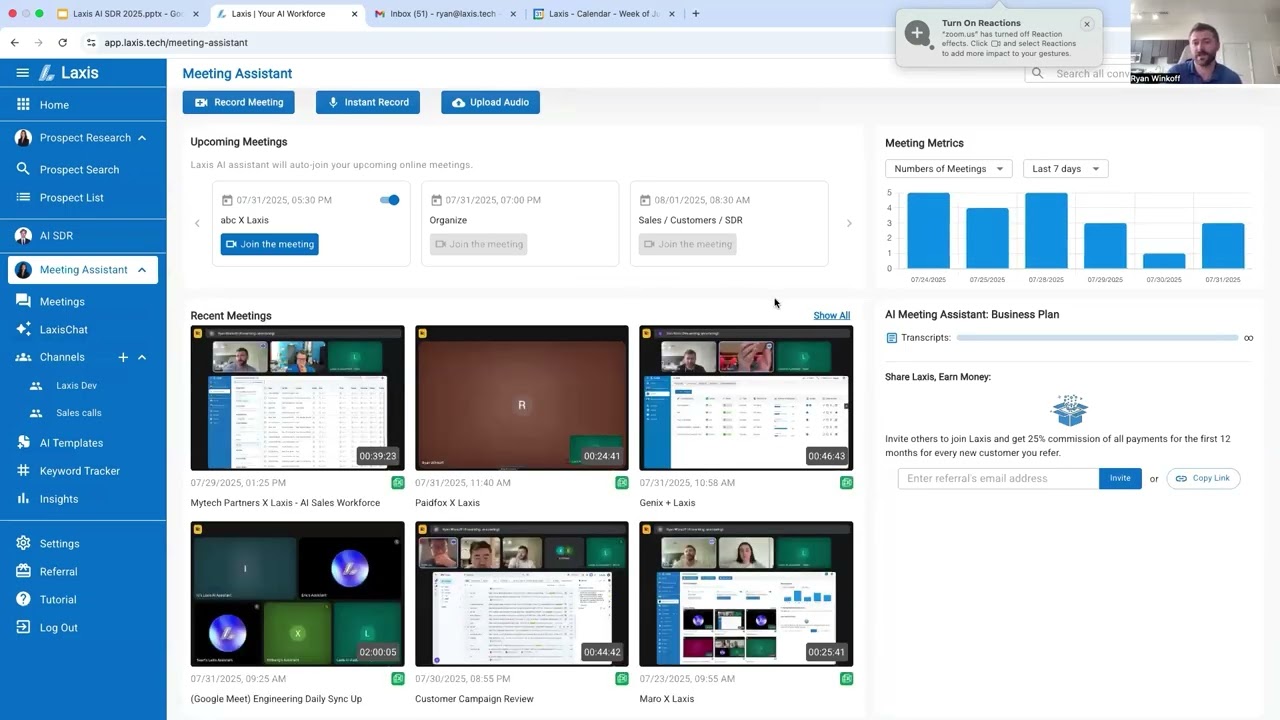
Task: Close the Laxis | Your AI Workforce tab
Action: coord(354,14)
